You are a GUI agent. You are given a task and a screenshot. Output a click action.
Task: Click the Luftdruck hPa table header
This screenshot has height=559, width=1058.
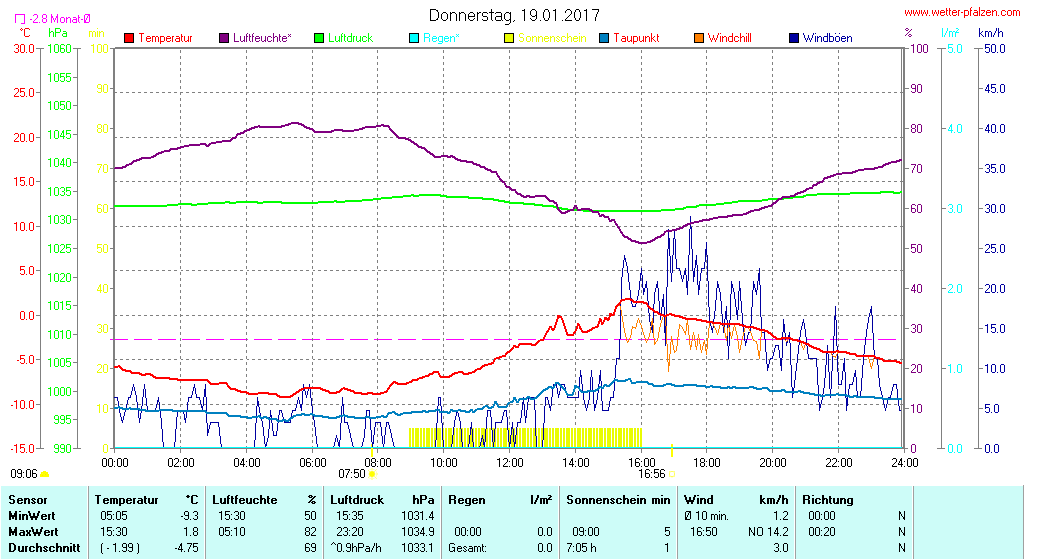(x=382, y=500)
